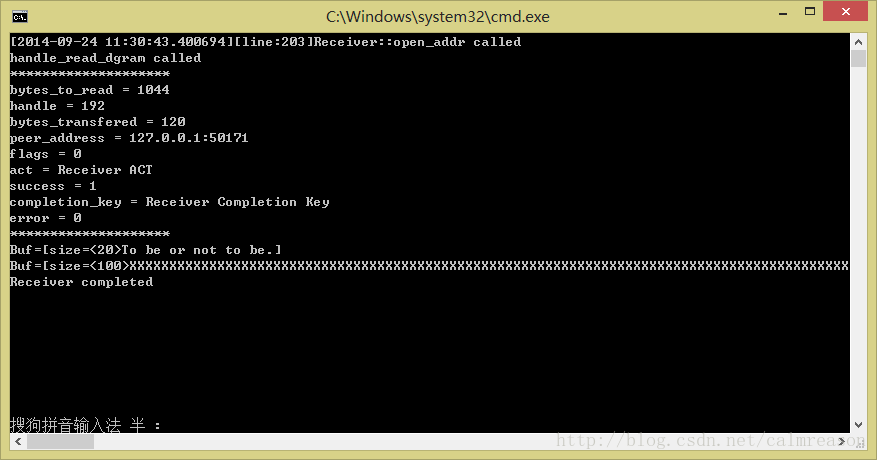Click the text 'success = 1'
This screenshot has height=460, width=877.
point(53,186)
